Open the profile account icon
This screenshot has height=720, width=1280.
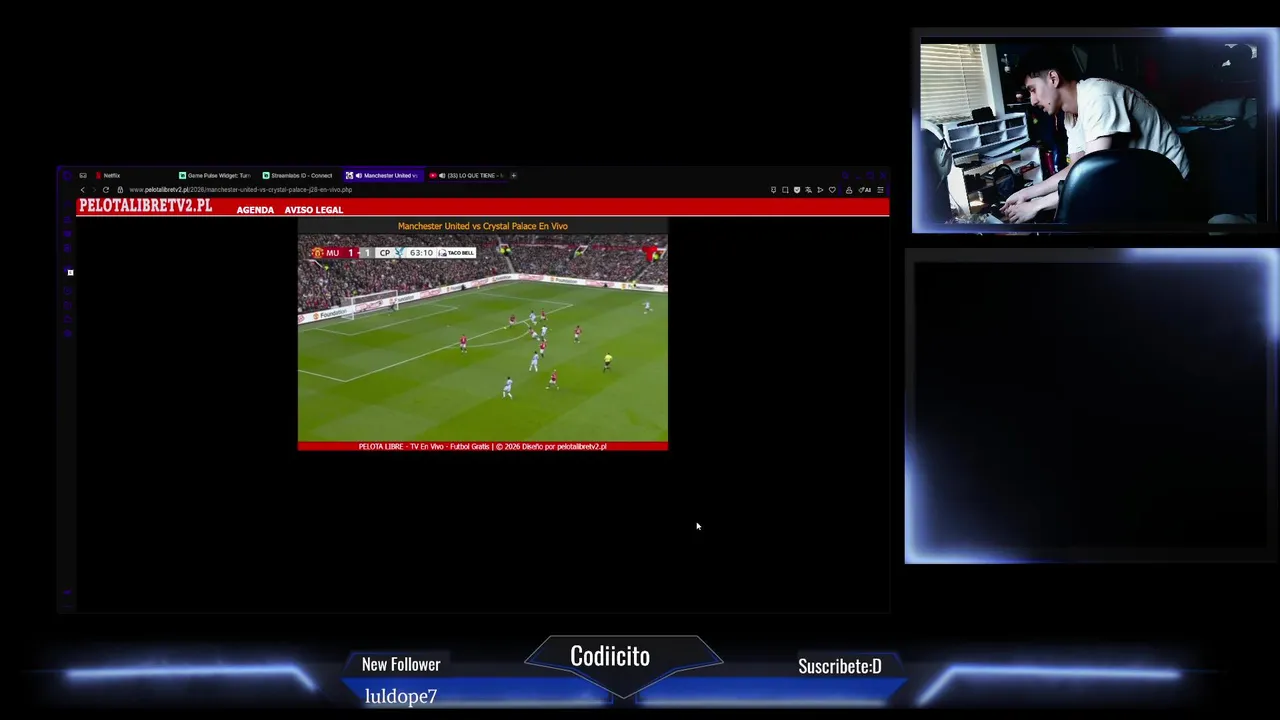click(x=849, y=190)
